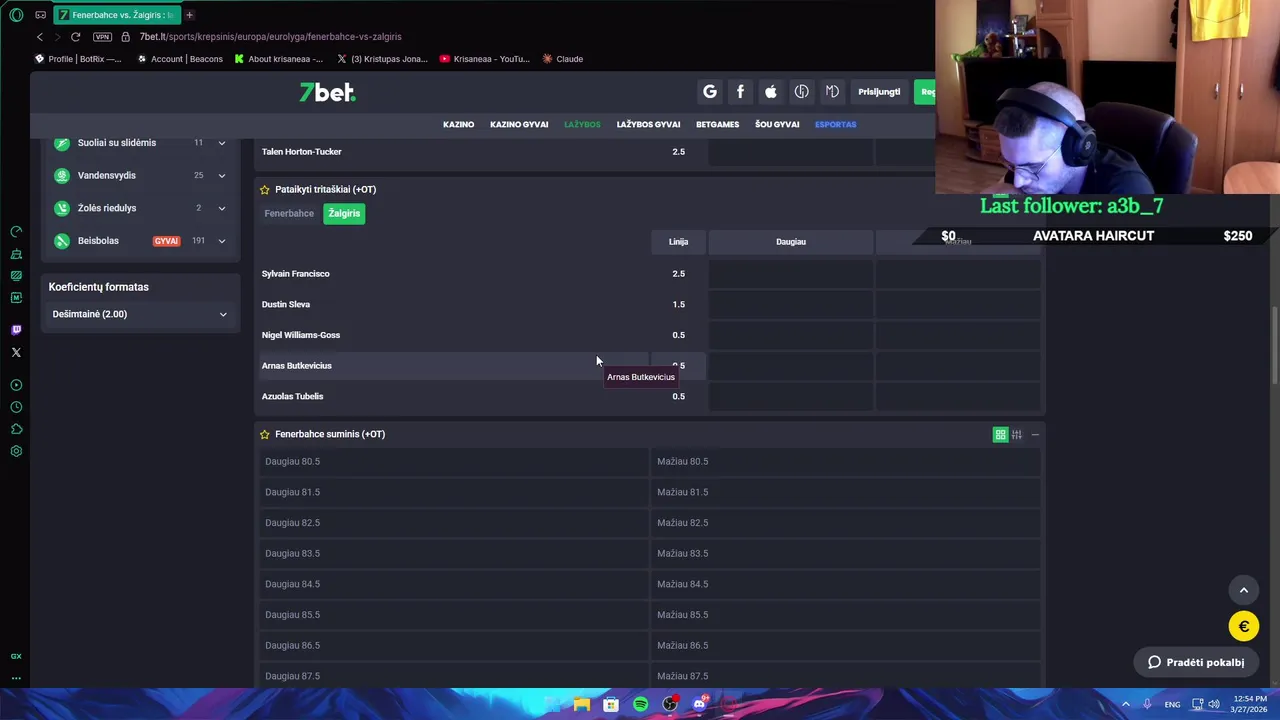1280x720 pixels.
Task: Open the LAŽYBOS menu item
Action: [582, 124]
